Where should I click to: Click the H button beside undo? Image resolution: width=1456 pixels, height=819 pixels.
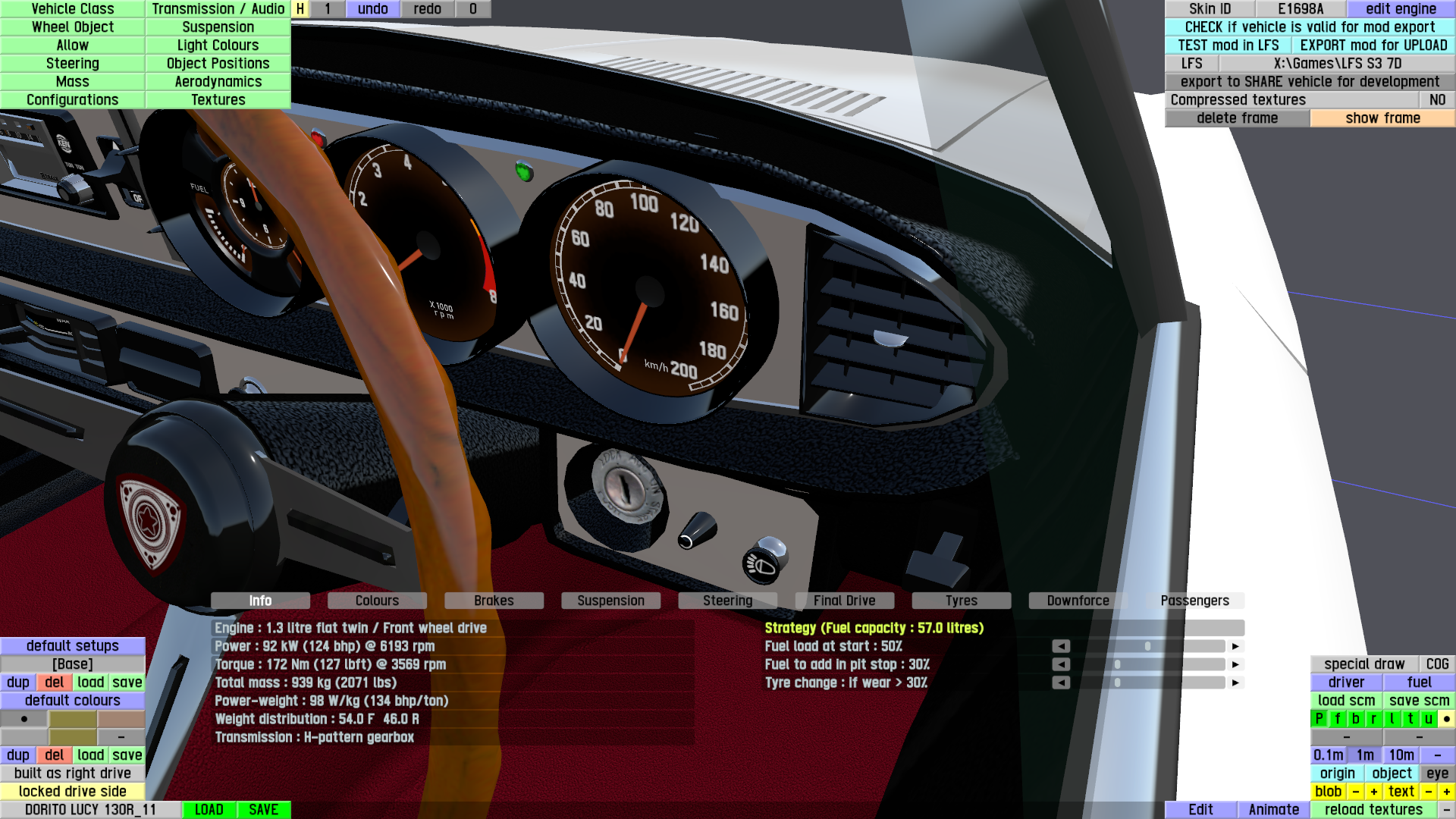tap(300, 9)
